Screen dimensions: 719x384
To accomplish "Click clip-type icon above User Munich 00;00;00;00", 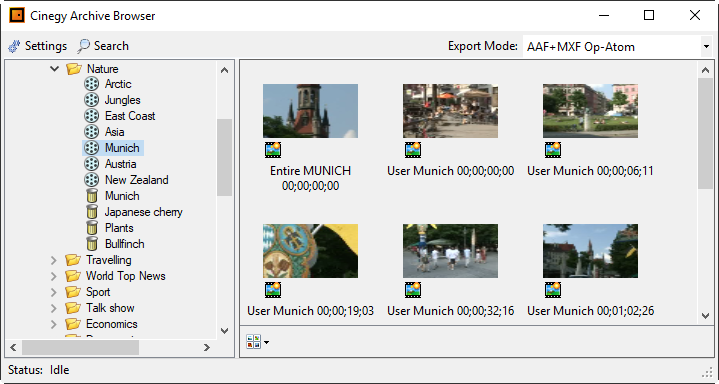I will pos(413,150).
